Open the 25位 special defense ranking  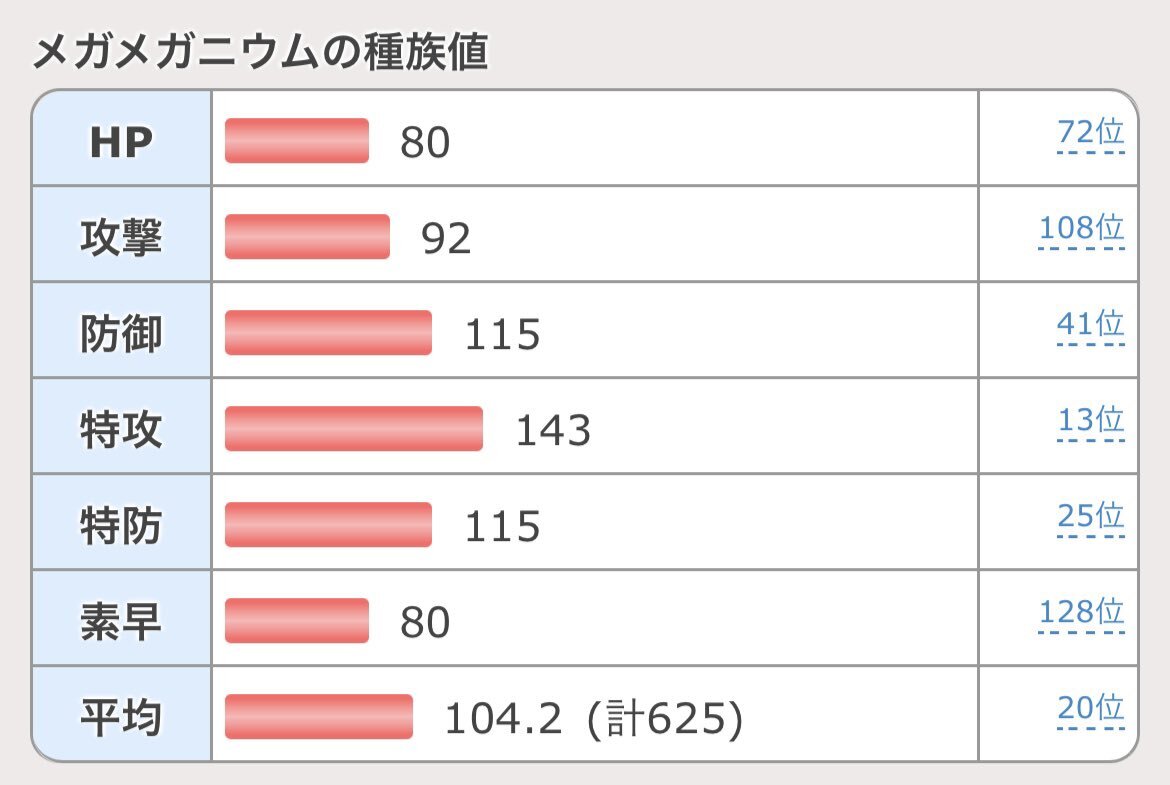click(1090, 517)
